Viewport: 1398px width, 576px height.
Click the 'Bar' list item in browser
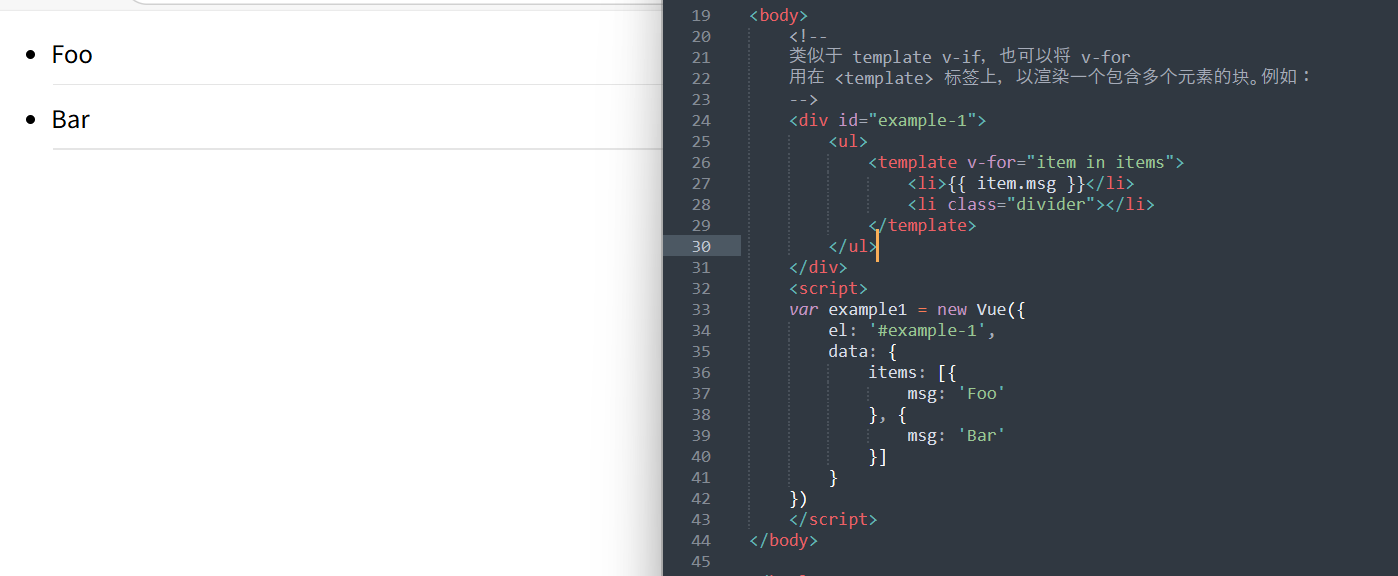coord(71,119)
